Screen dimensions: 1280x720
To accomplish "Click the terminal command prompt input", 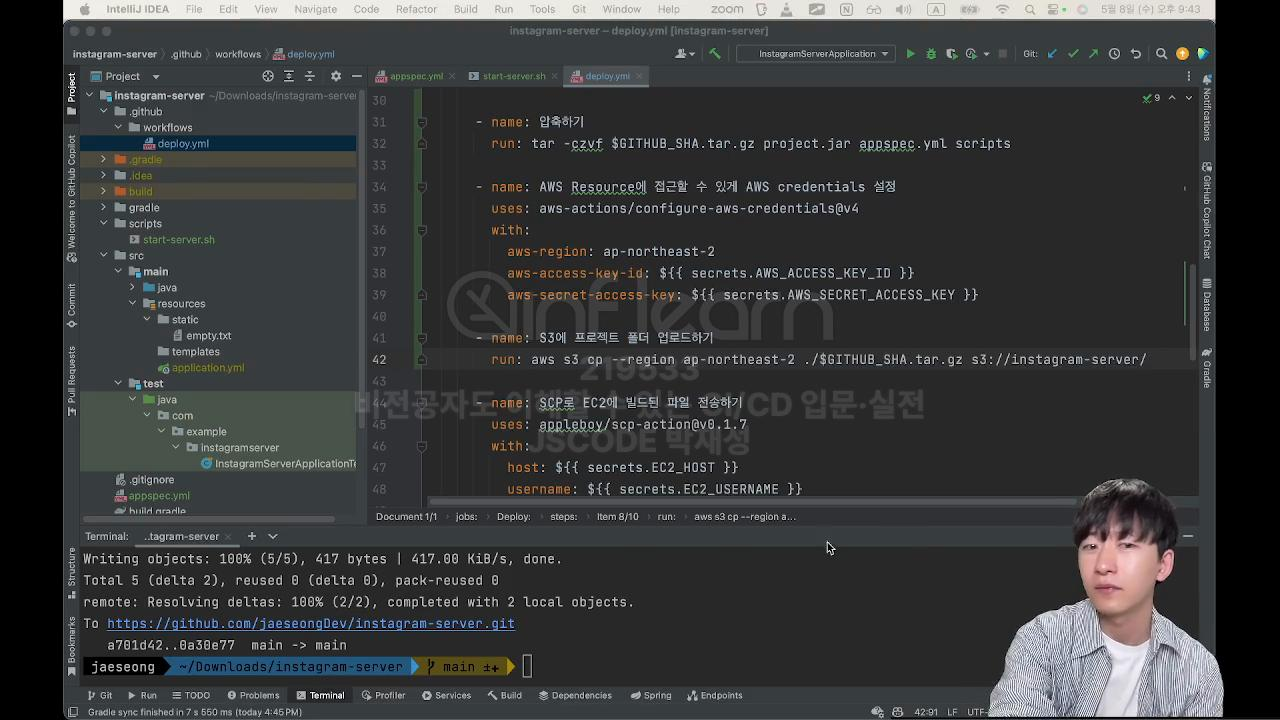I will coord(528,667).
